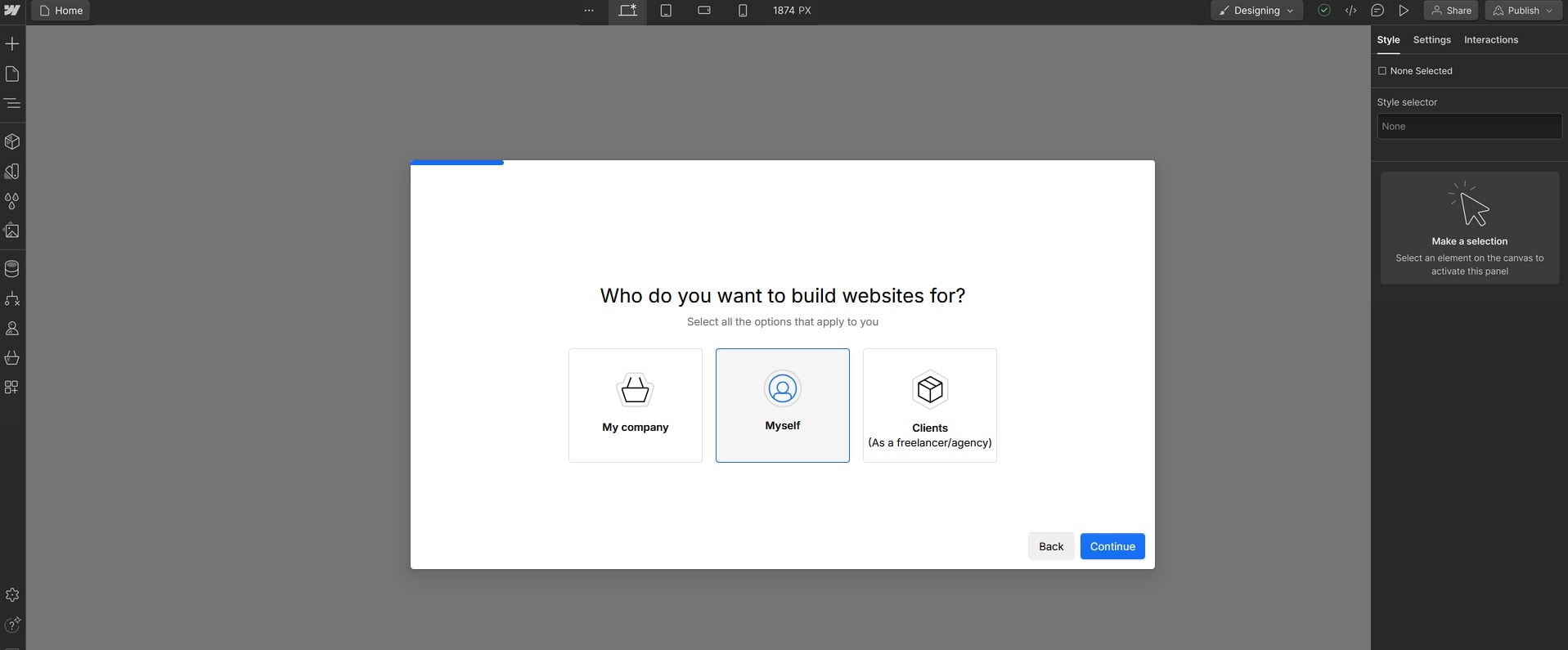1568x650 pixels.
Task: Click the Make a selection placeholder
Action: [1470, 228]
